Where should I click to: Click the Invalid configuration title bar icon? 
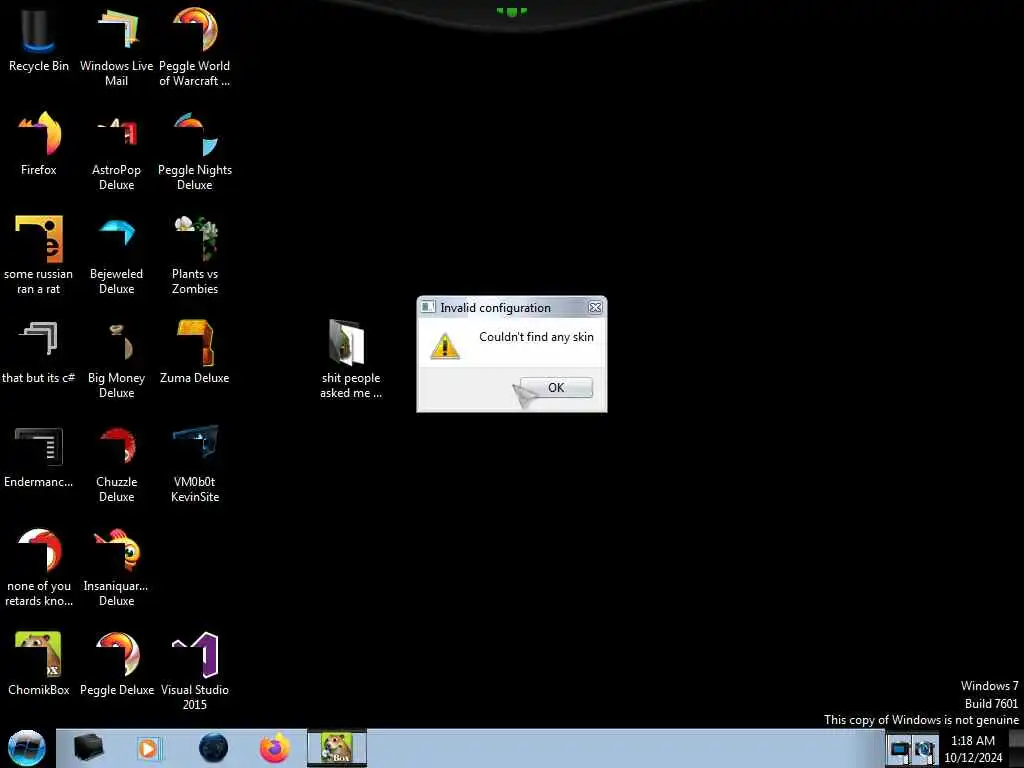pyautogui.click(x=428, y=307)
